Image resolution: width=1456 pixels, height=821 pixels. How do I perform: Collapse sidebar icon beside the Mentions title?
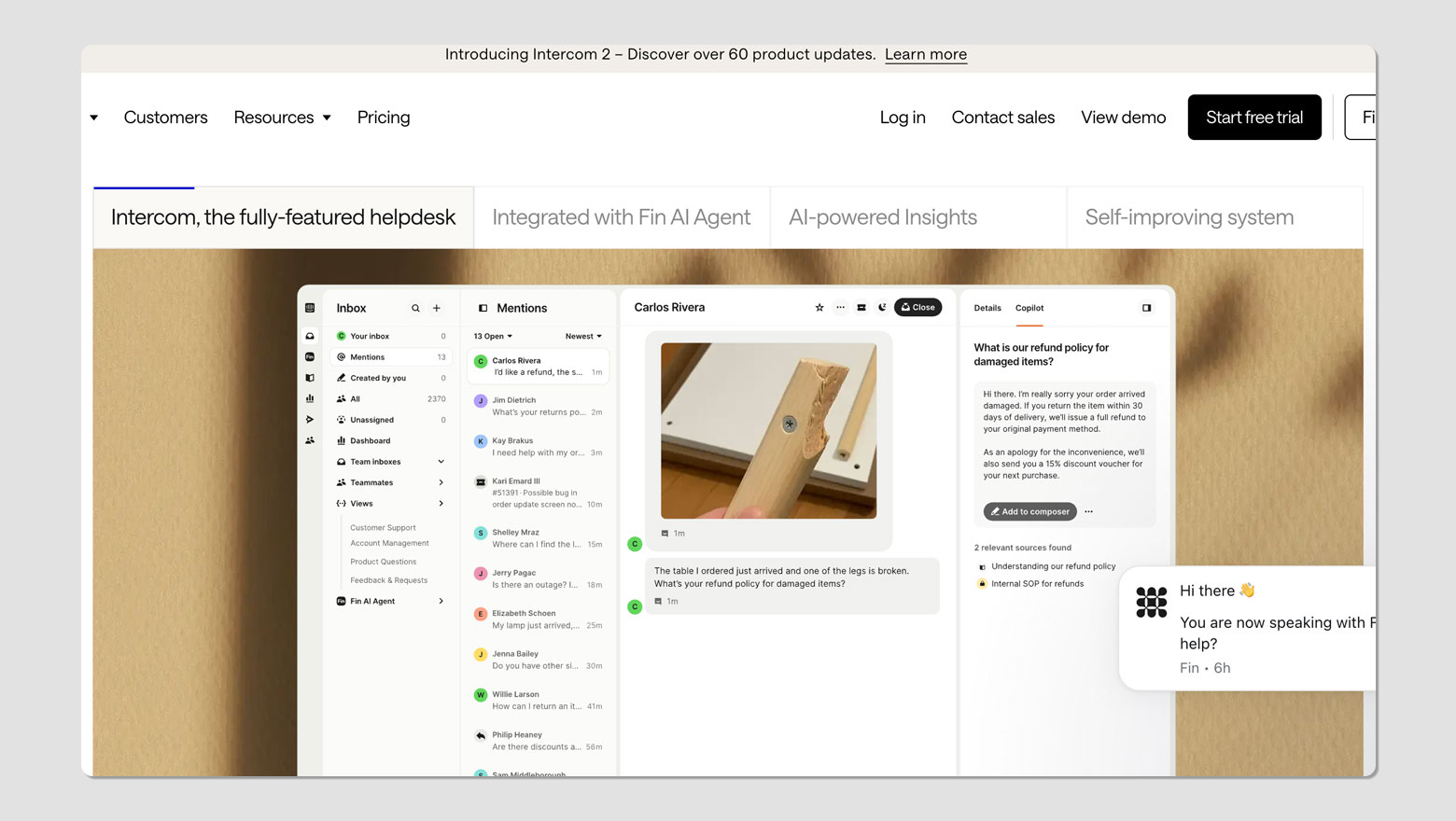coord(483,308)
